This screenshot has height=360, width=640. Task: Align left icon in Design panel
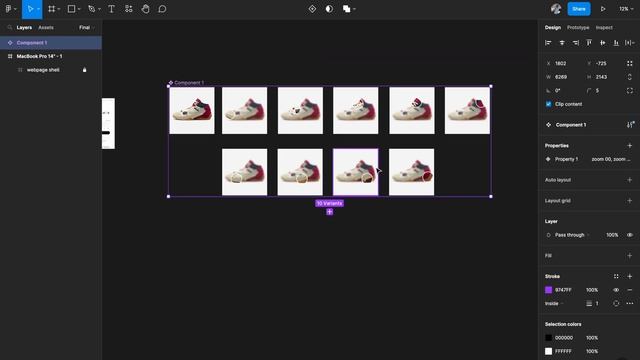point(548,43)
